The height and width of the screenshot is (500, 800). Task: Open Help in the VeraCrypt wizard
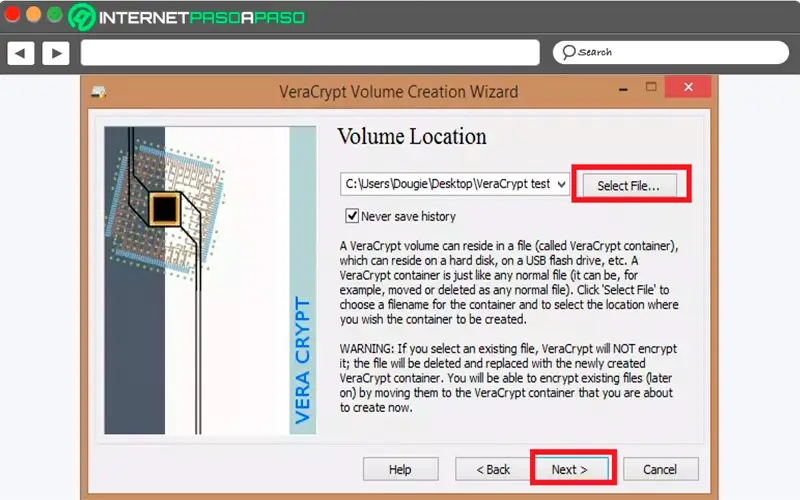point(401,469)
